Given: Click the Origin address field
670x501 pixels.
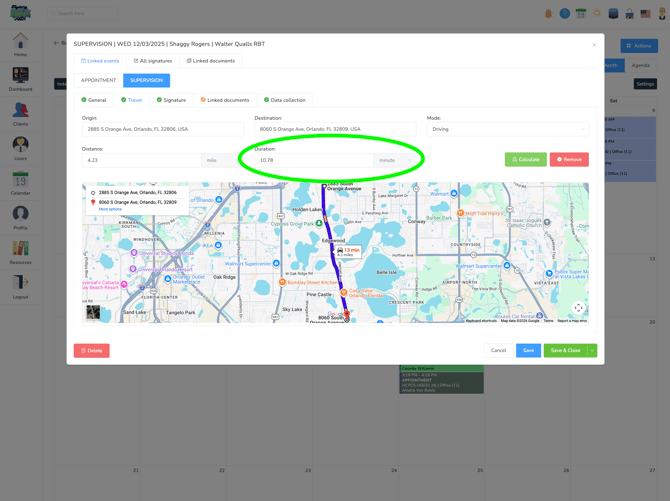Looking at the screenshot, I should coord(163,129).
